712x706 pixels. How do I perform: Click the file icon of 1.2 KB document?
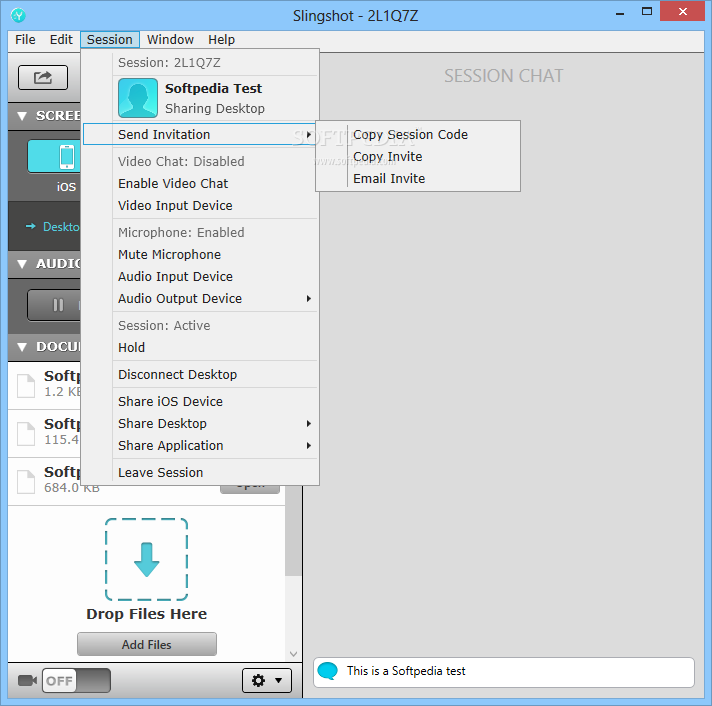click(x=26, y=386)
